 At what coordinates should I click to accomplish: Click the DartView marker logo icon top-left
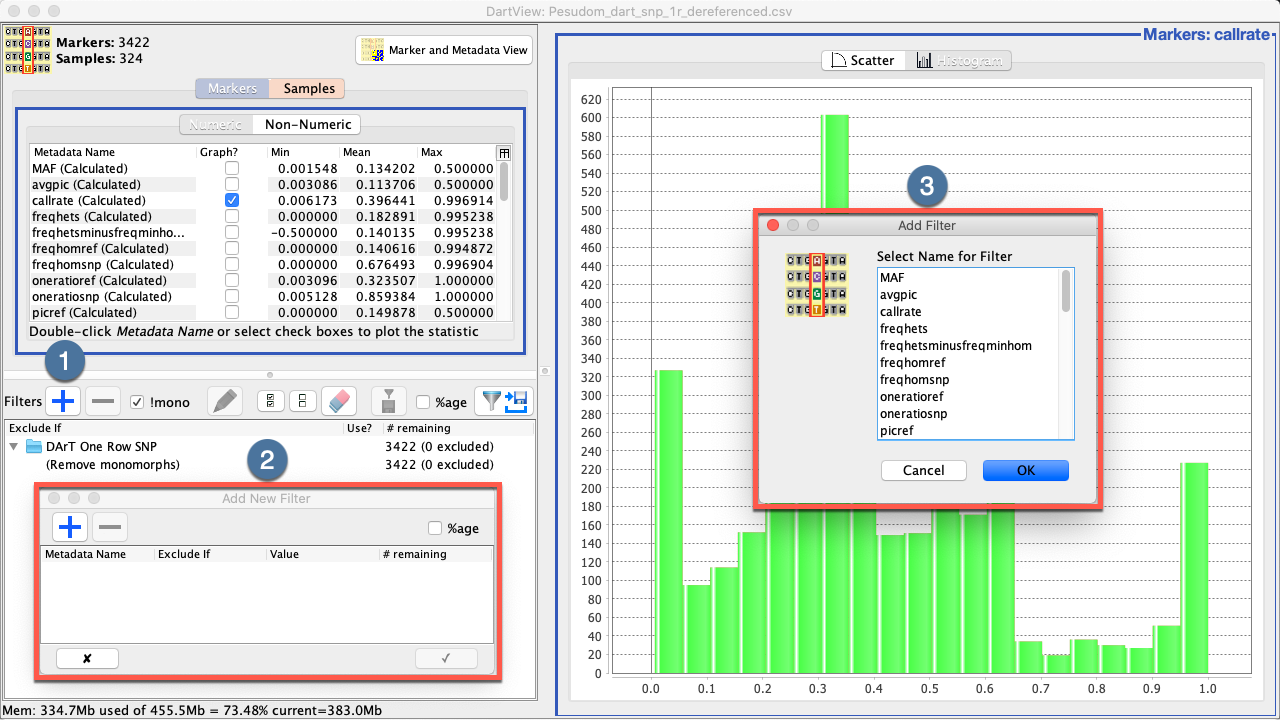click(28, 50)
